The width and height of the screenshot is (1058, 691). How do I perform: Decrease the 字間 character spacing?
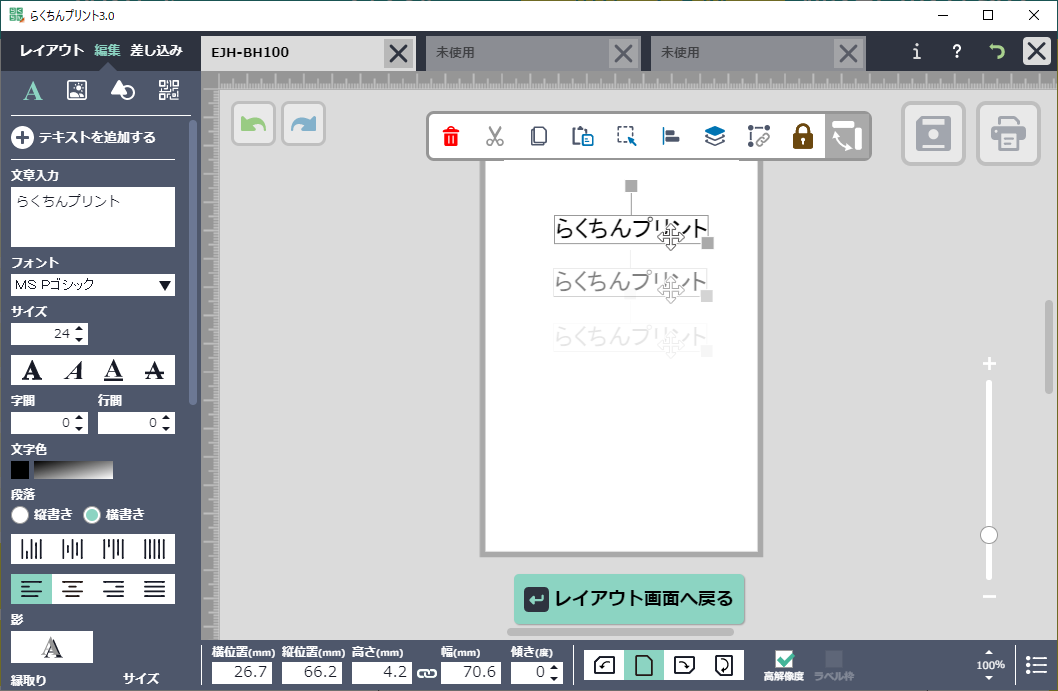point(79,428)
